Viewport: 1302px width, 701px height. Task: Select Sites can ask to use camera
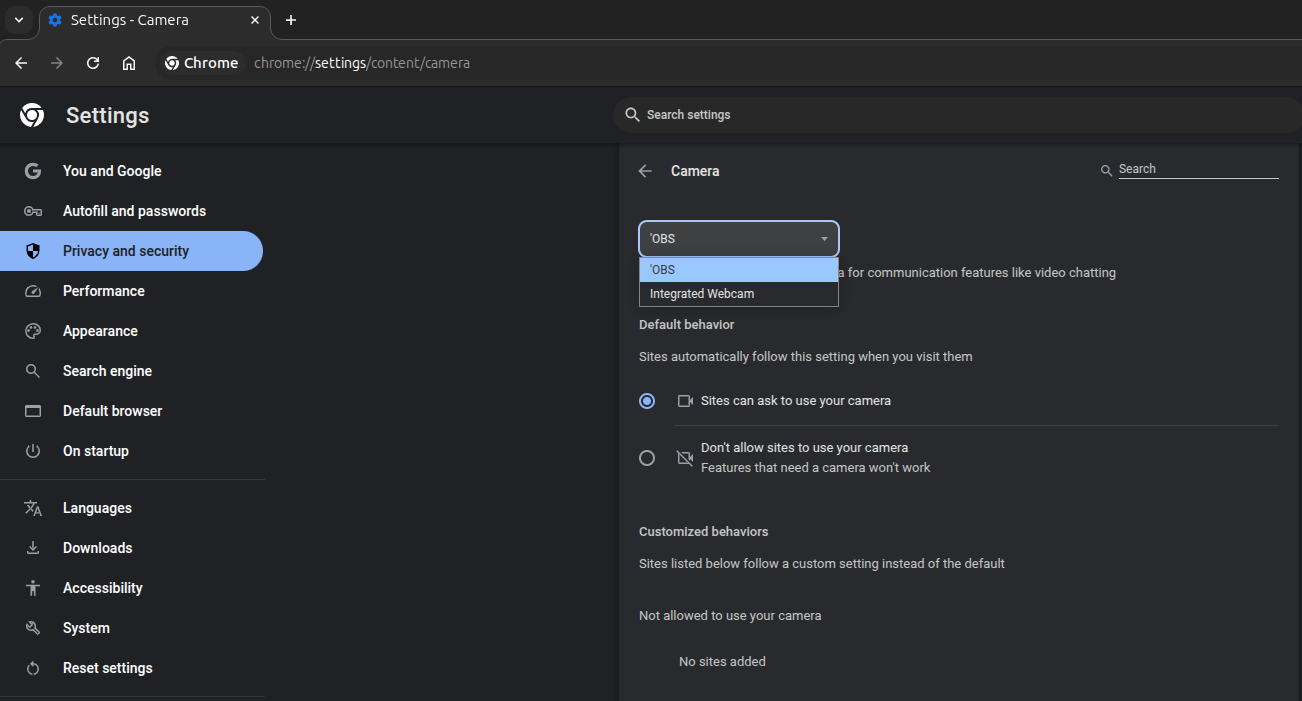pyautogui.click(x=647, y=401)
